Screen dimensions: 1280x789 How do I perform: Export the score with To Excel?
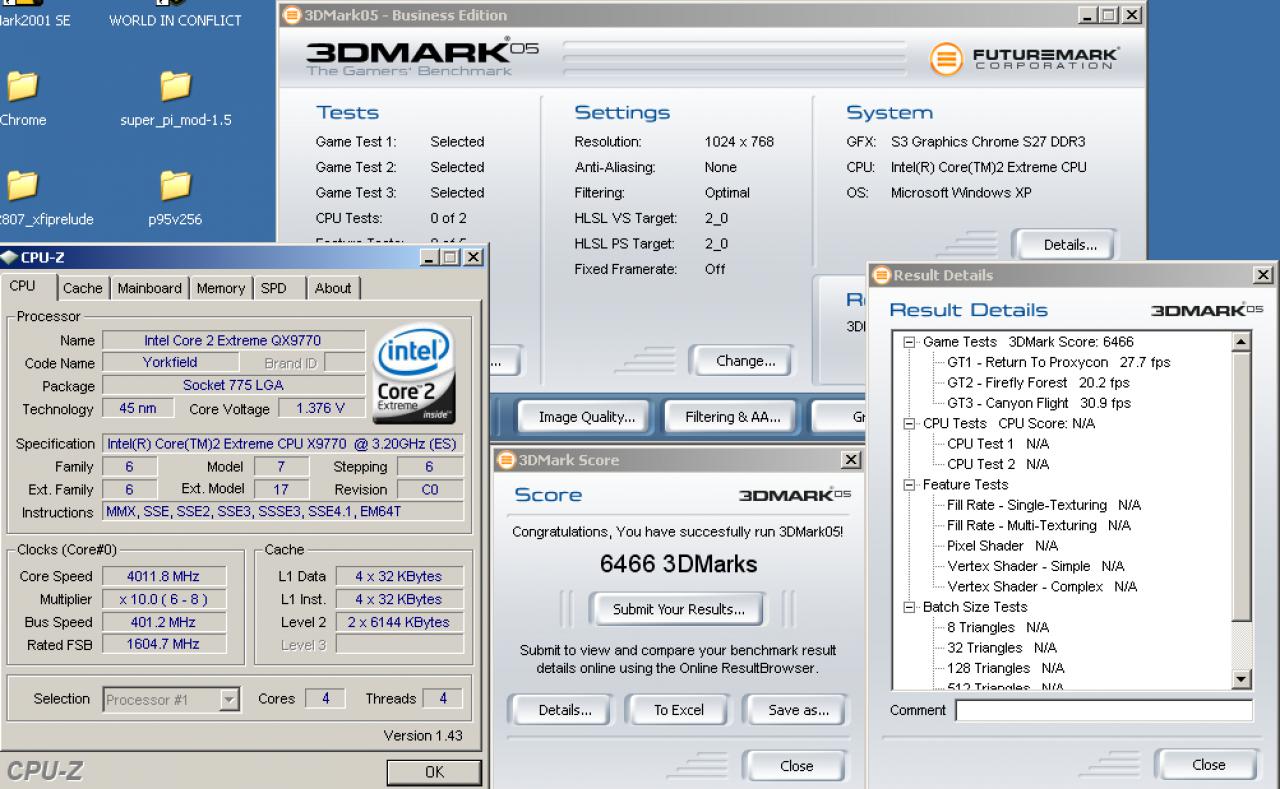[x=679, y=710]
